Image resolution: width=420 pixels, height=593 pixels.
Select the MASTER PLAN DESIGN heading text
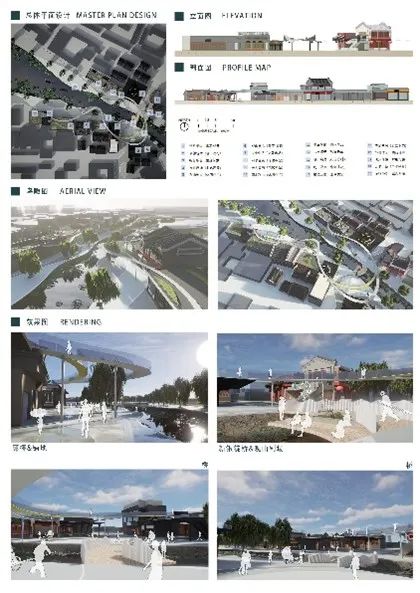click(116, 15)
